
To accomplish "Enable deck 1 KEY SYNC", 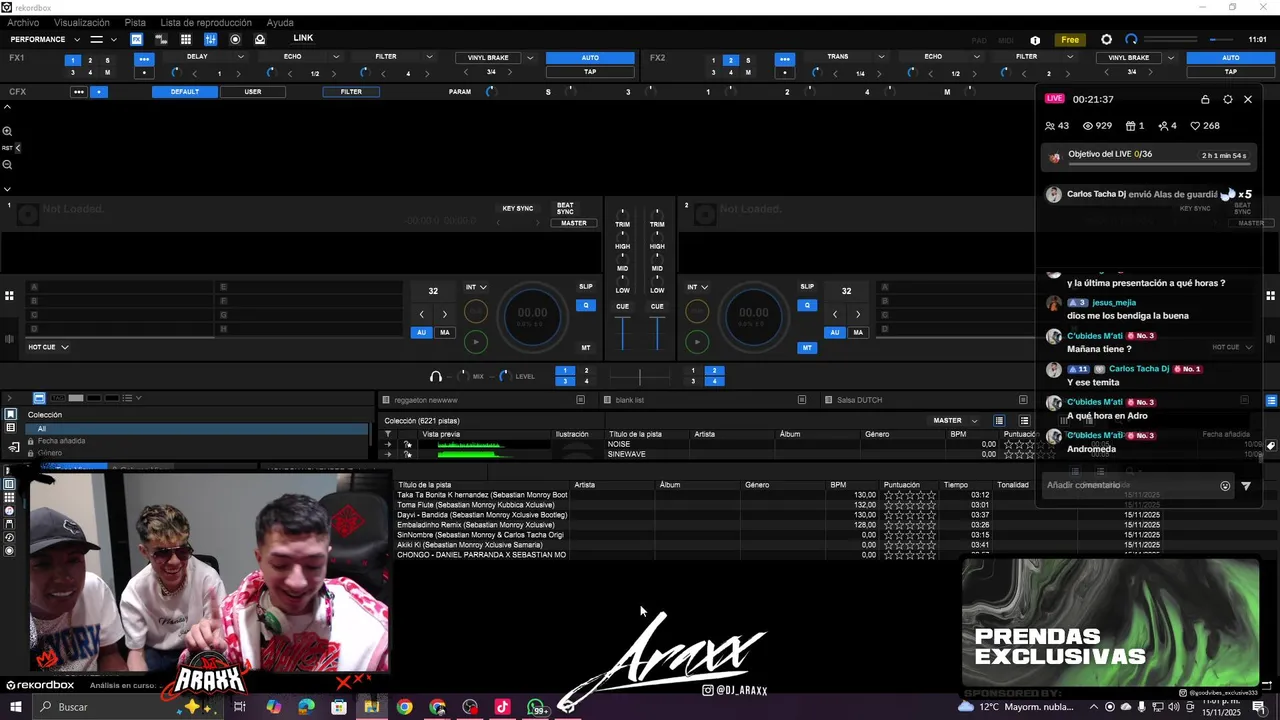I will point(518,208).
